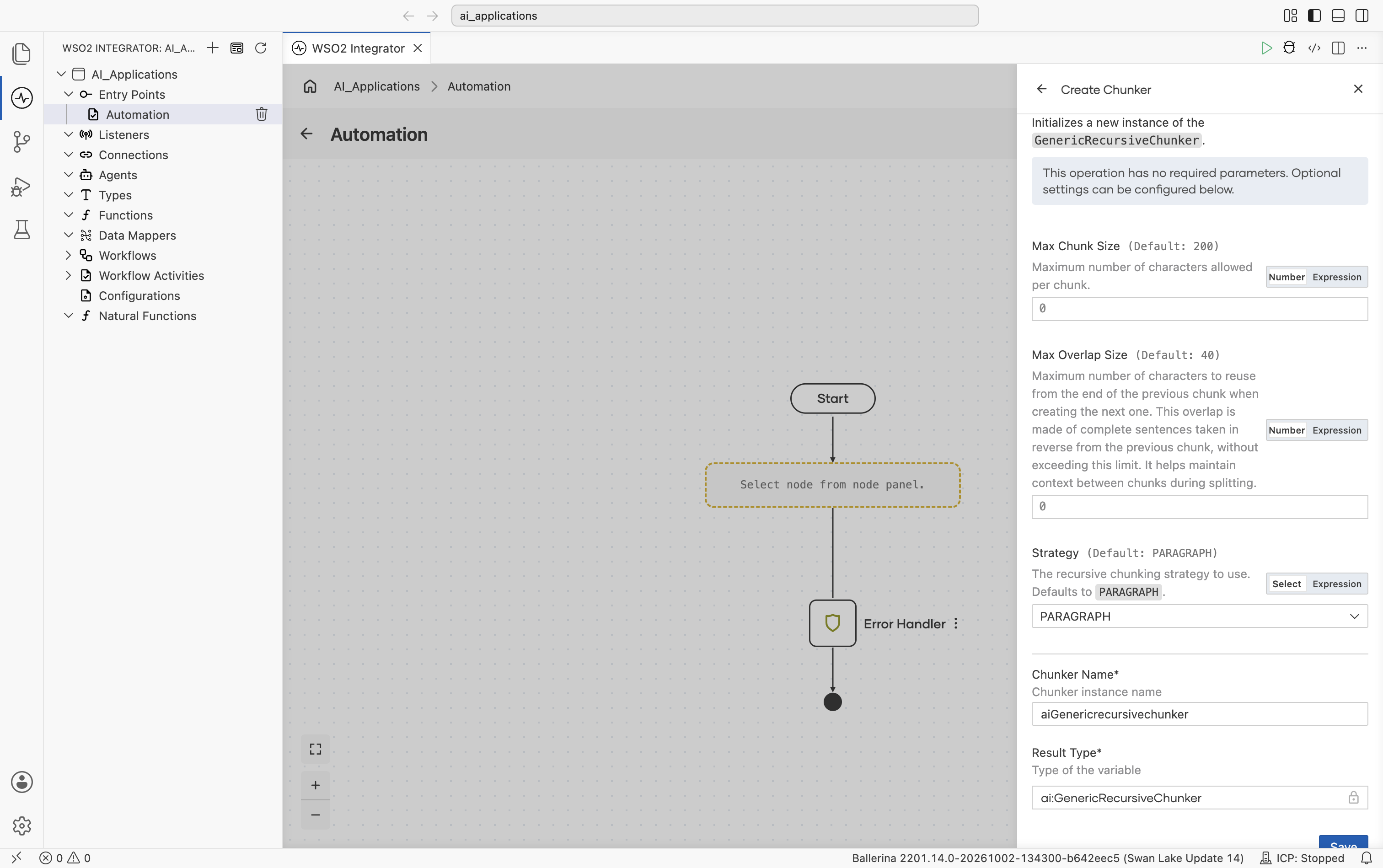Image resolution: width=1383 pixels, height=868 pixels.
Task: Open Run and Debug activity bar icon
Action: tap(21, 186)
